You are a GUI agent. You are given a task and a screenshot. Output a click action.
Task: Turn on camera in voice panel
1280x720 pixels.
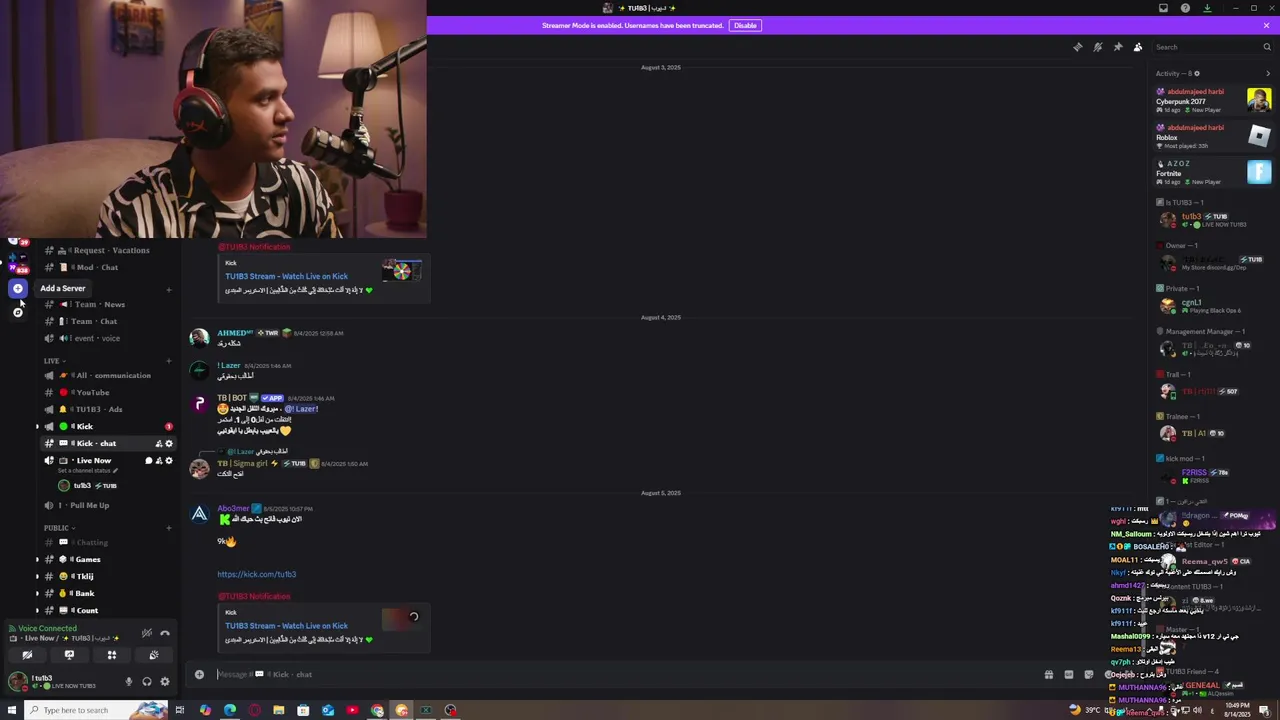(27, 655)
